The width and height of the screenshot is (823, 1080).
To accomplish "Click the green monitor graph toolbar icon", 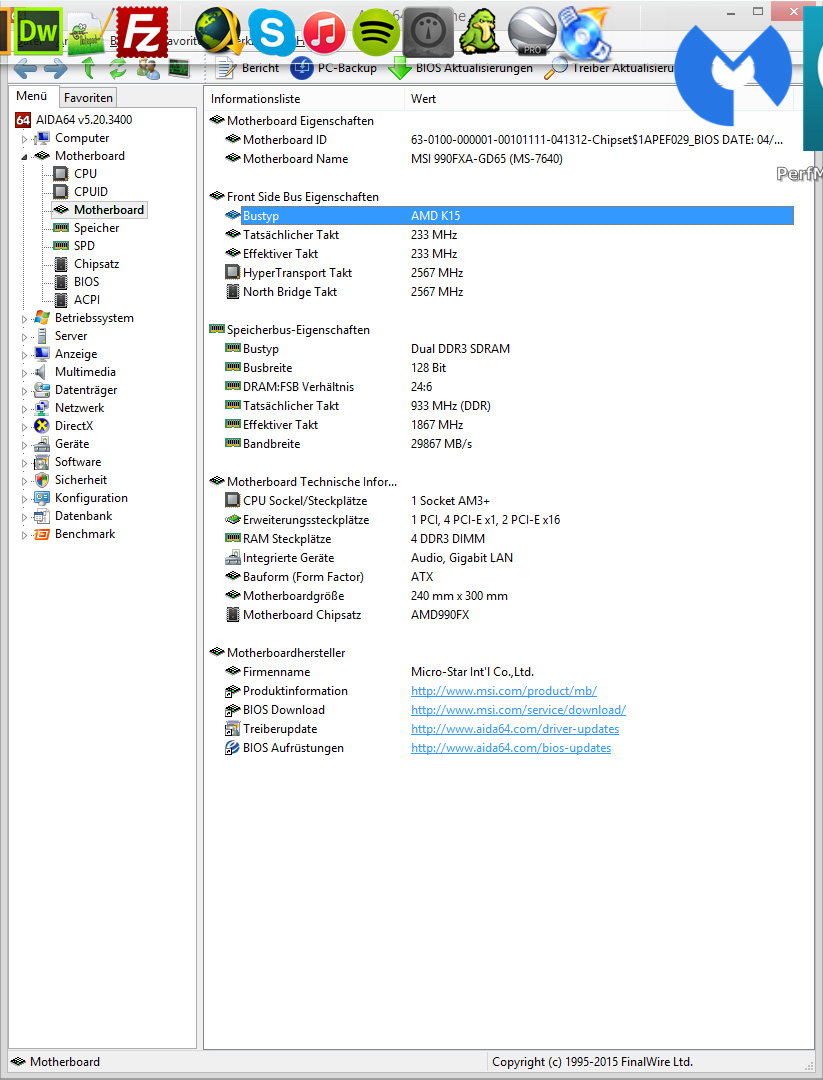I will [179, 68].
